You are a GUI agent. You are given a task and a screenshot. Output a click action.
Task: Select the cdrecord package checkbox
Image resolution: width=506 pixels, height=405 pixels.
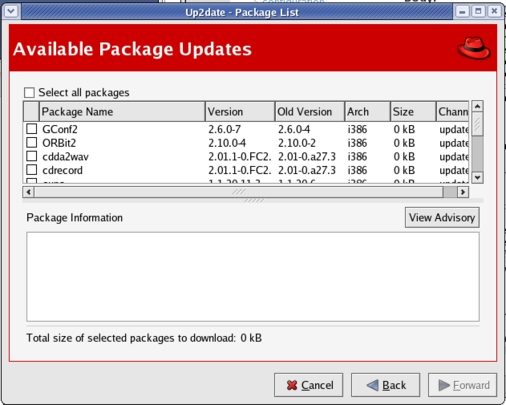(32, 170)
